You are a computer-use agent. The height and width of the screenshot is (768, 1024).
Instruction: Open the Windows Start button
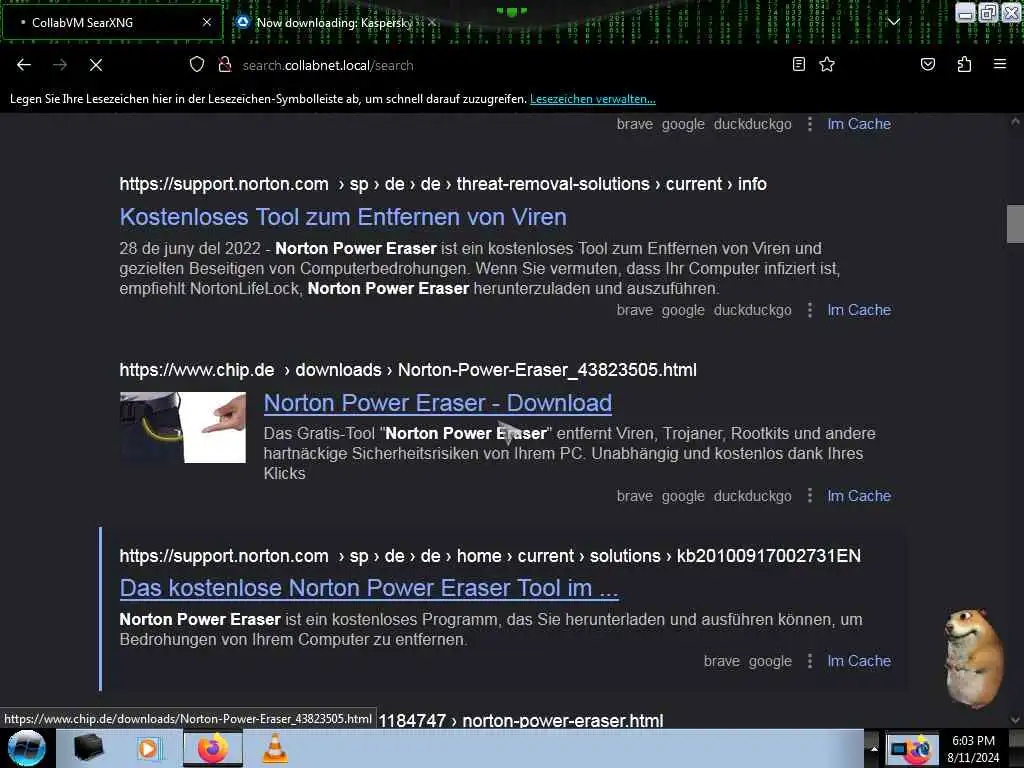[x=27, y=748]
